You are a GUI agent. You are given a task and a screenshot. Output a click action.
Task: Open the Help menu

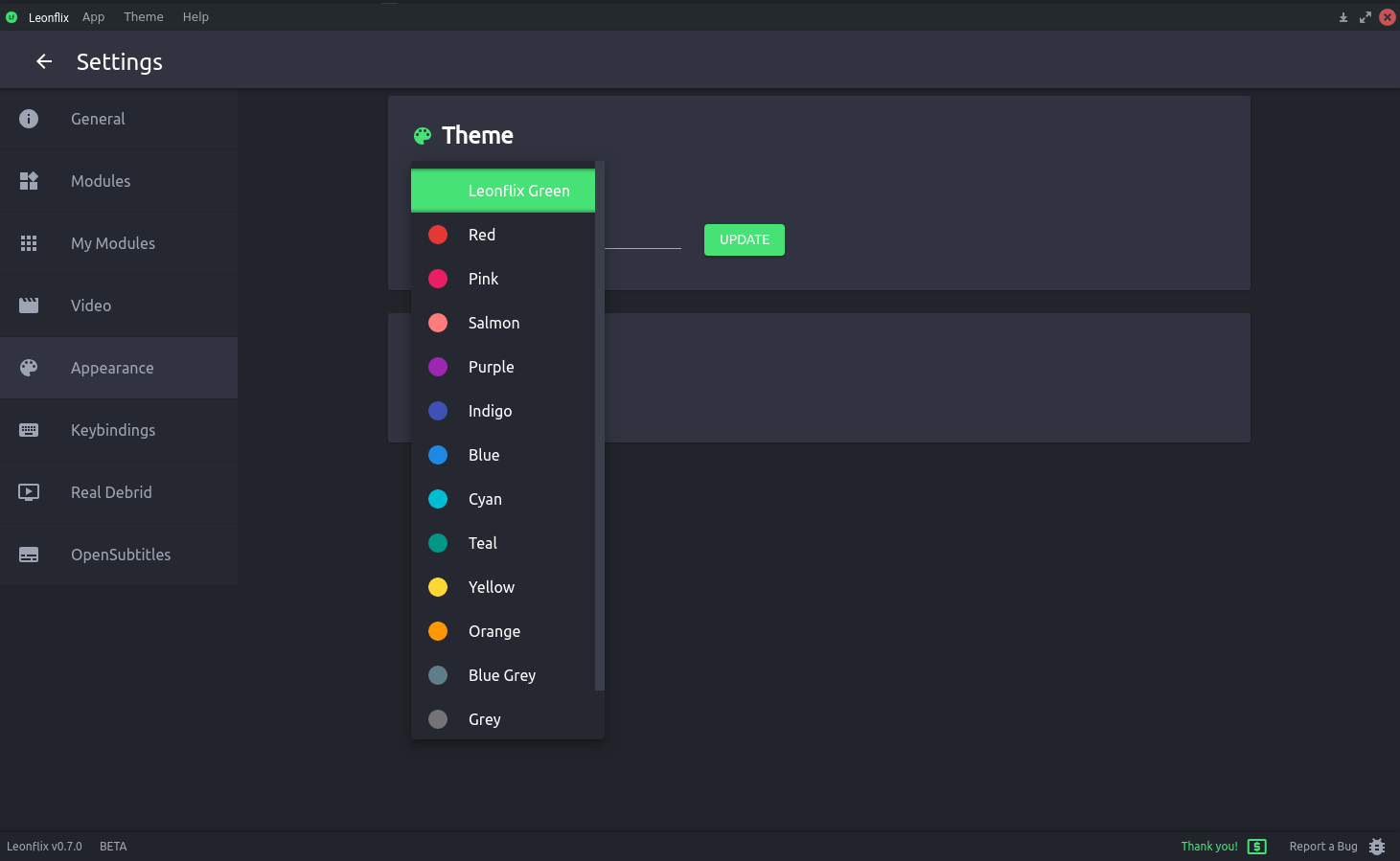[x=195, y=17]
